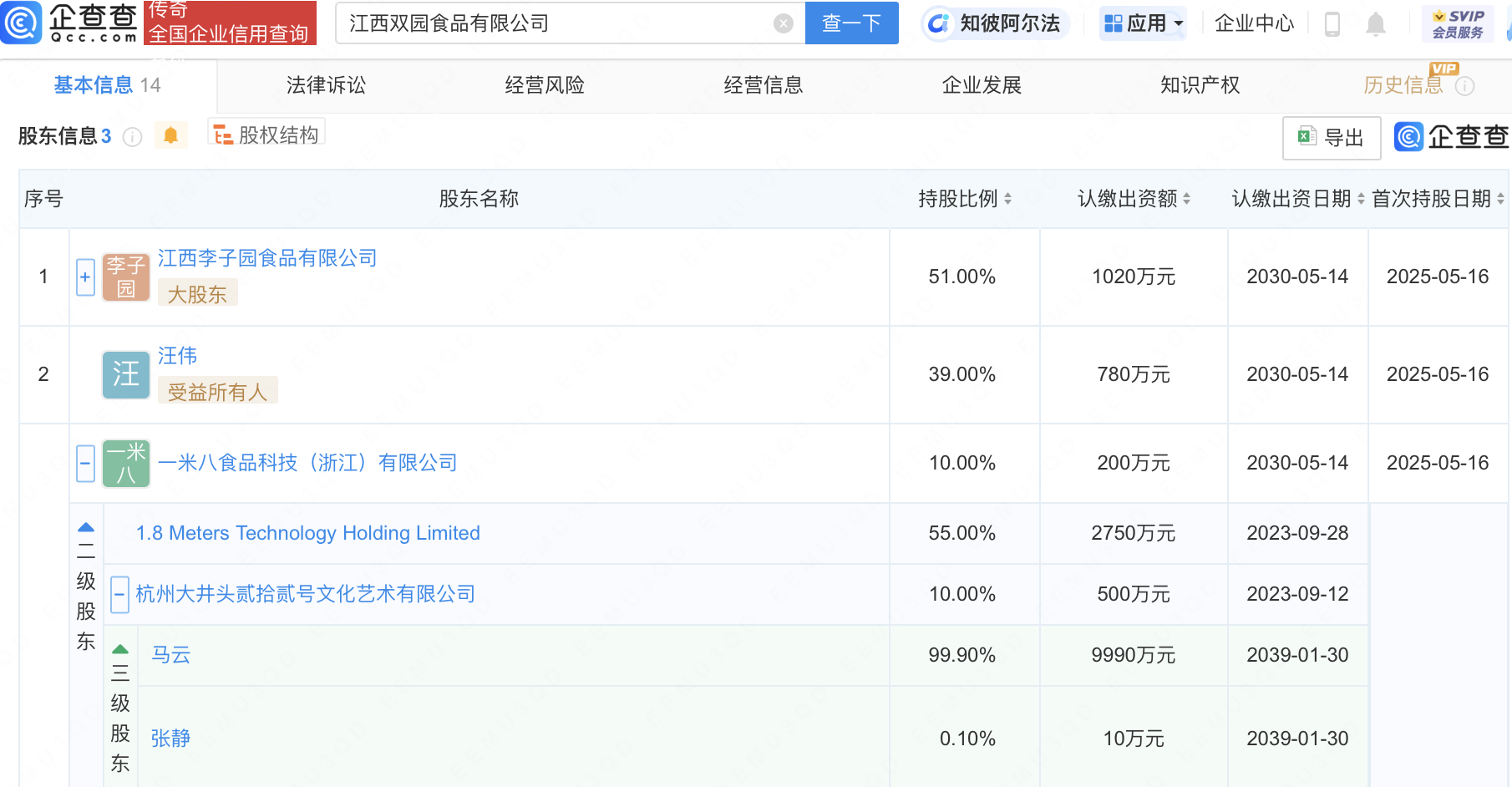Collapse the 二级股东 section arrow
Screen dimensions: 1512x787
86,527
